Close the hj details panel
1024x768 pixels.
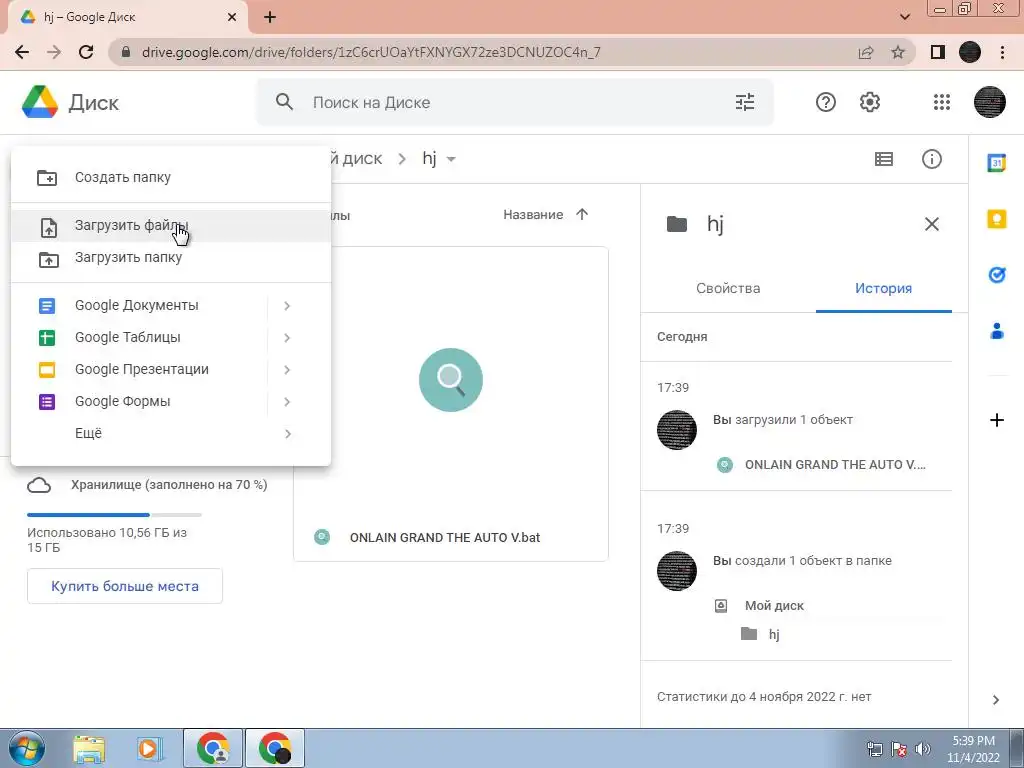(931, 224)
